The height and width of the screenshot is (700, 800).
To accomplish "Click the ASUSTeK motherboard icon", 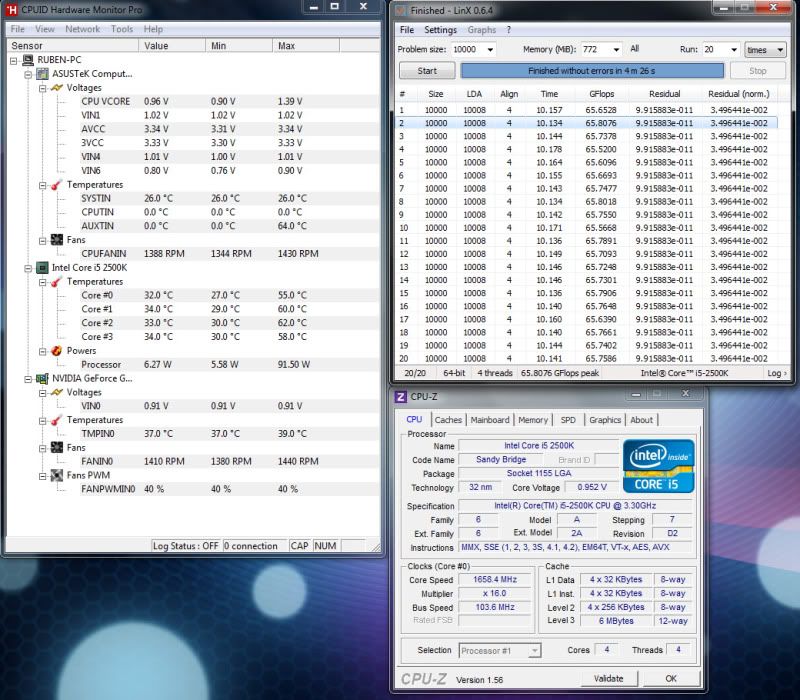I will 42,74.
